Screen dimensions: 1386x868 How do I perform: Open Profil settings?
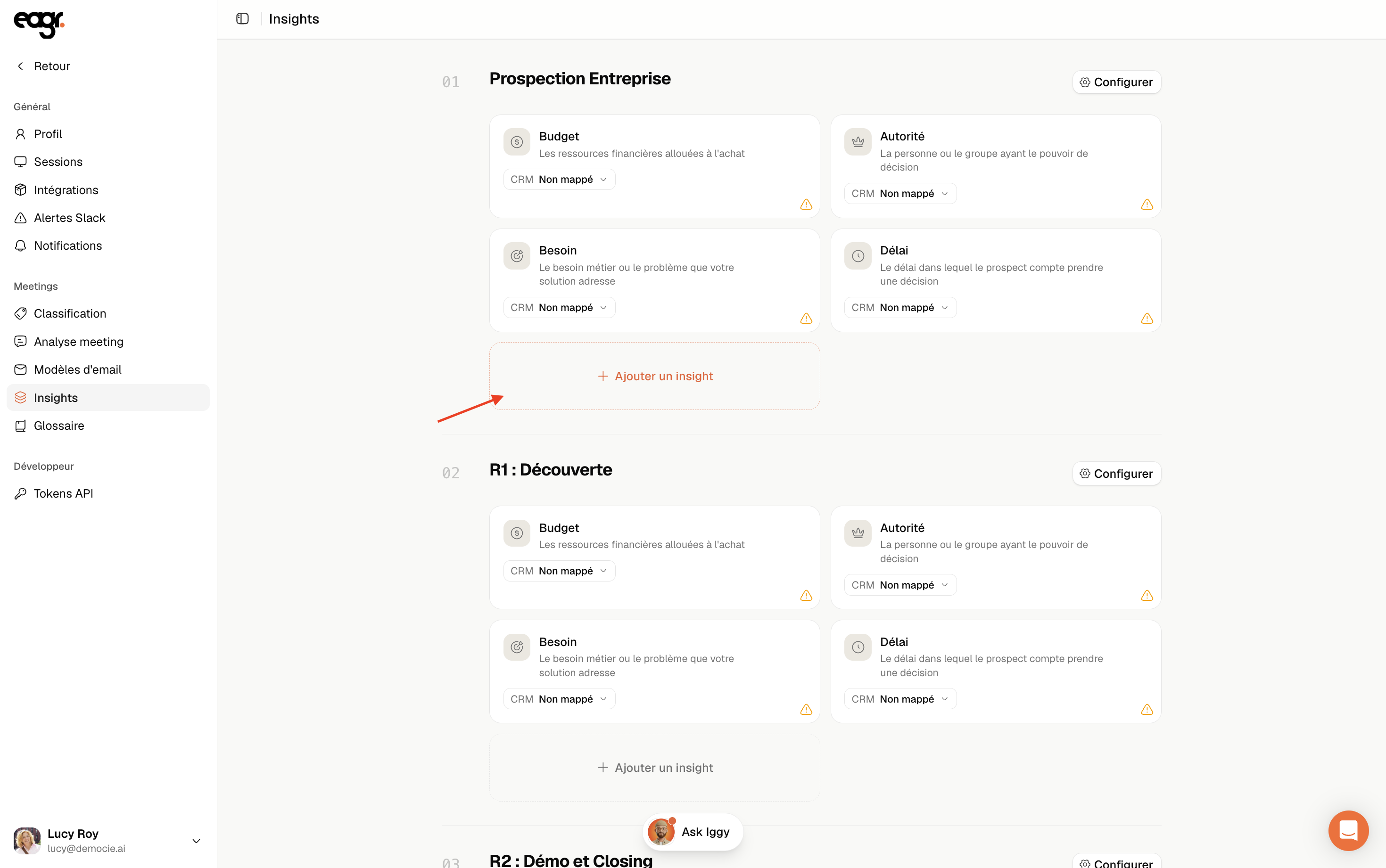tap(108, 134)
